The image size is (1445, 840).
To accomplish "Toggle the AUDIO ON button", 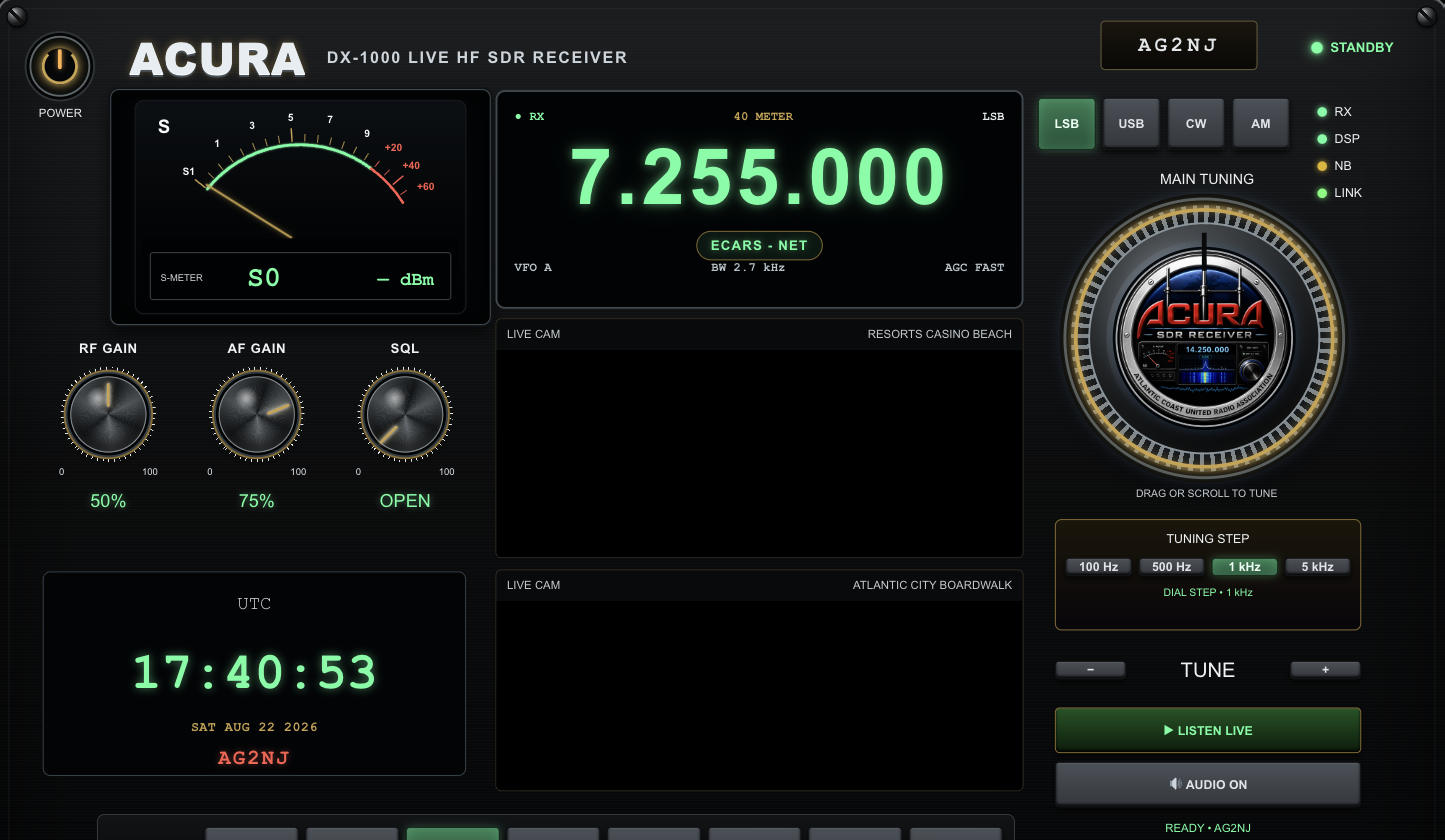I will (x=1208, y=784).
